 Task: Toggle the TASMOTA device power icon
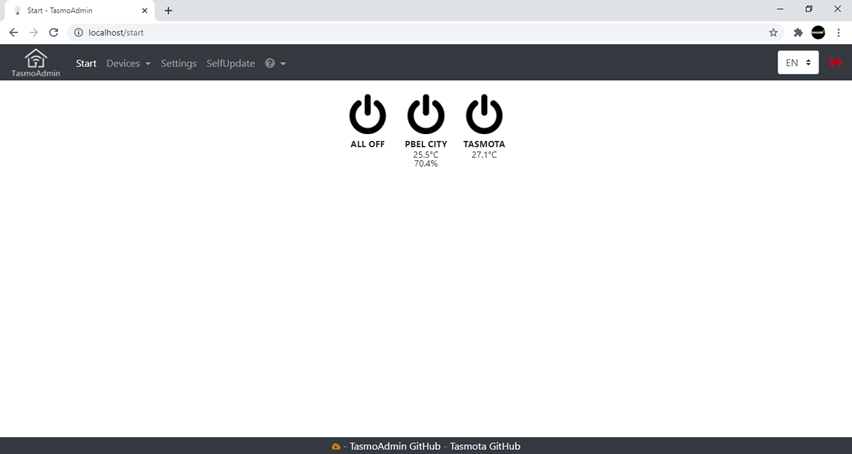(x=484, y=114)
